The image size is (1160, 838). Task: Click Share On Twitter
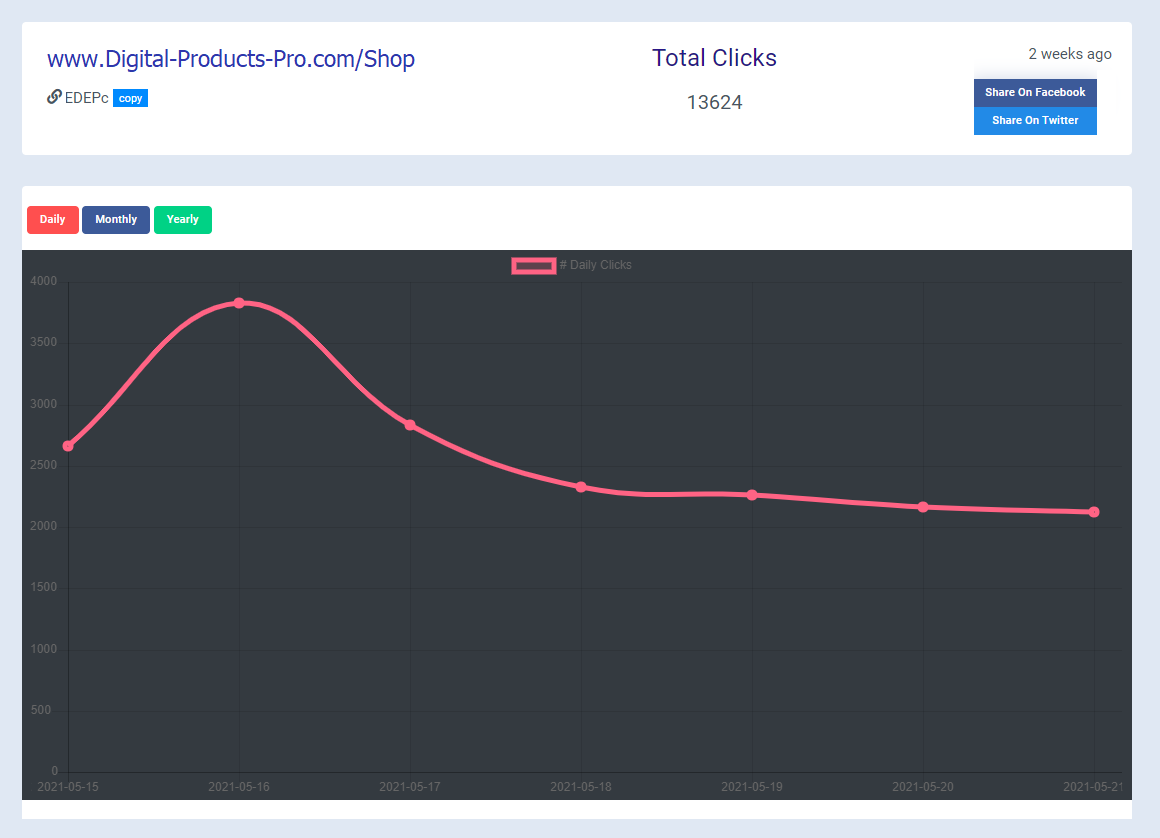pyautogui.click(x=1035, y=120)
